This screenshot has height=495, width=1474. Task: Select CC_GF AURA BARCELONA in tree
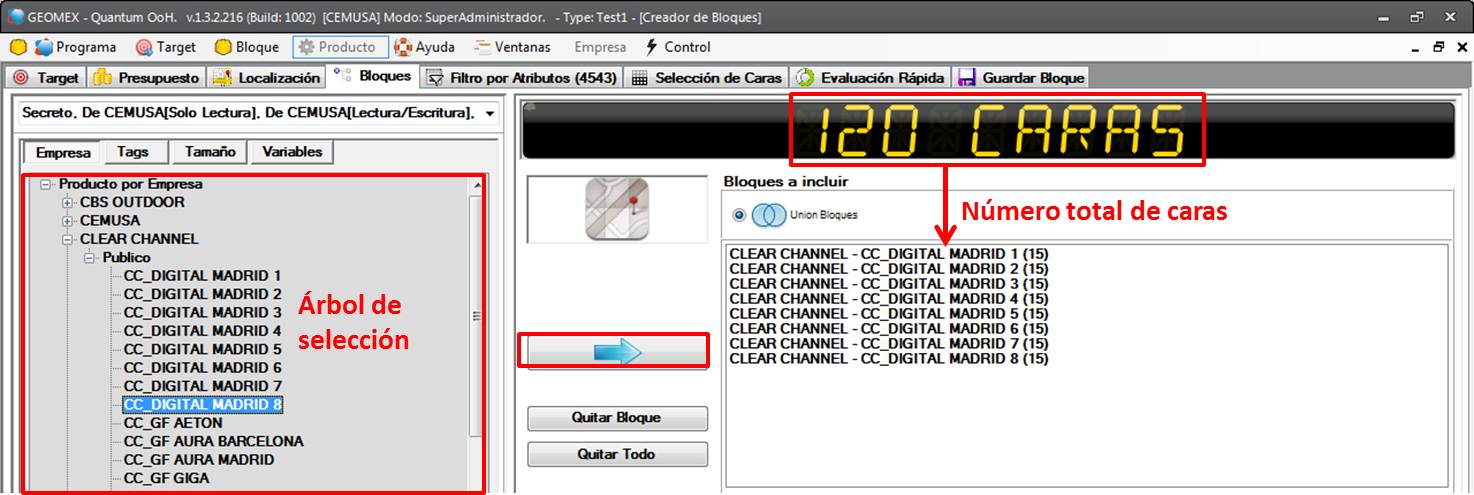[x=213, y=441]
